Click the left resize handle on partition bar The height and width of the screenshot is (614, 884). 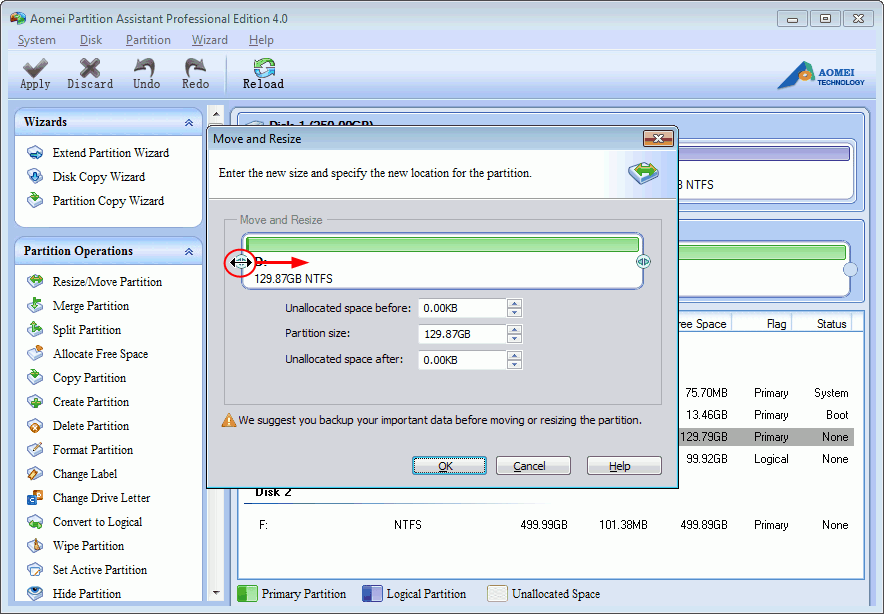click(x=240, y=262)
